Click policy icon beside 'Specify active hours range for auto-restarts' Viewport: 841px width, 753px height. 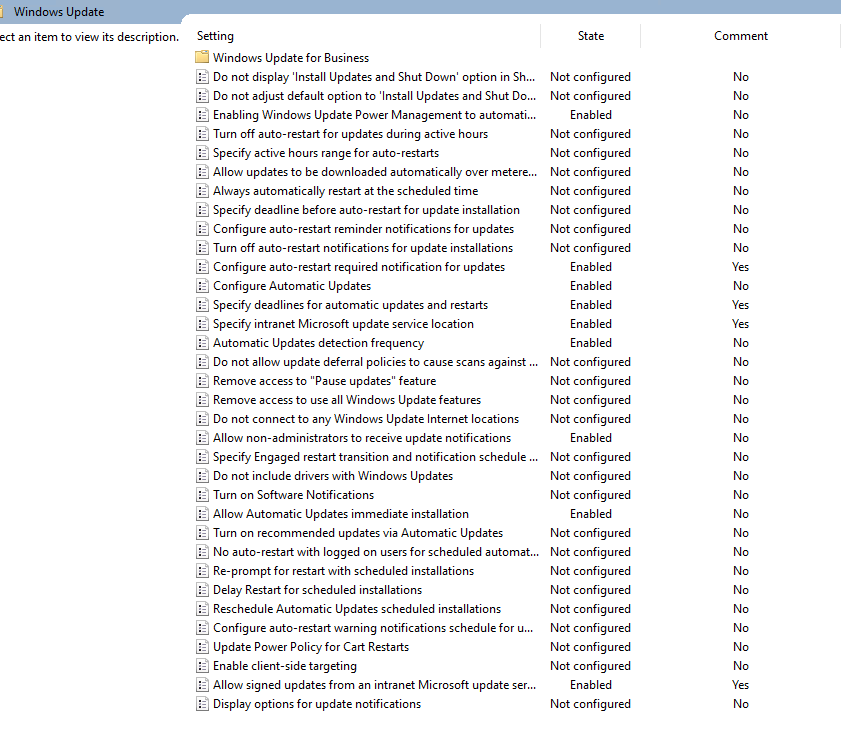coord(202,153)
